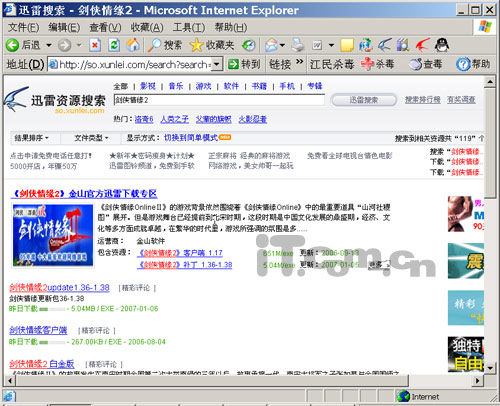Open the 文件类型 file type dropdown
Image resolution: width=500 pixels, height=406 pixels.
coord(91,138)
